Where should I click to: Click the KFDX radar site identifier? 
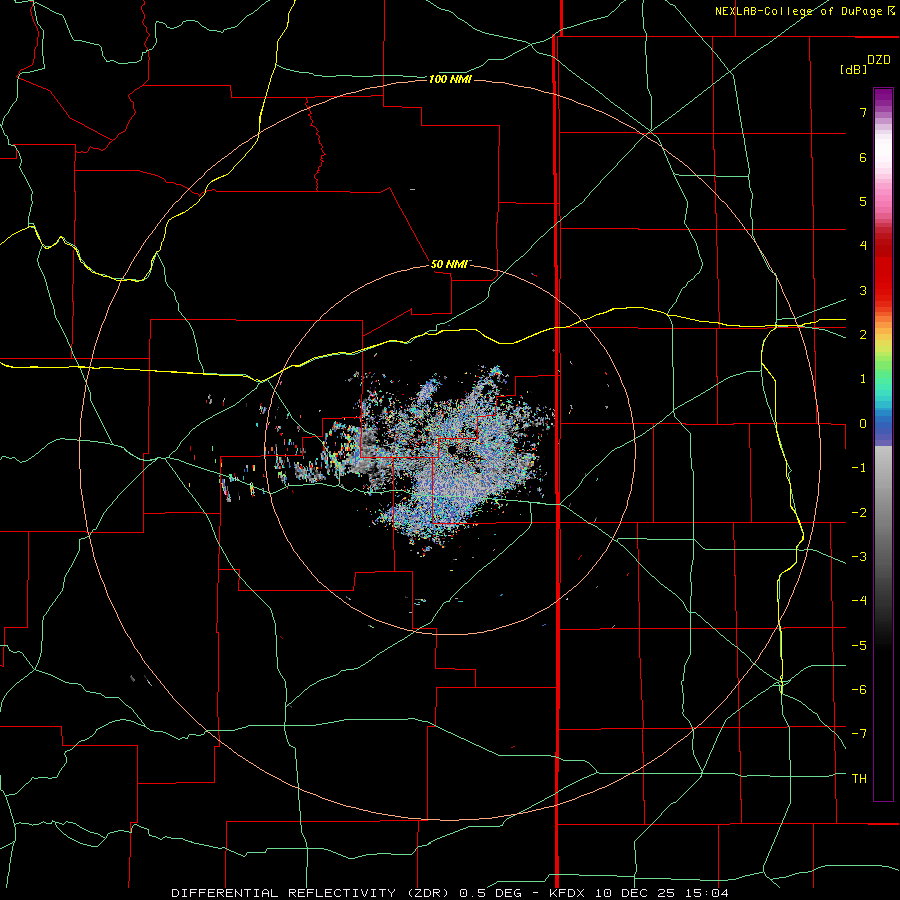[568, 893]
